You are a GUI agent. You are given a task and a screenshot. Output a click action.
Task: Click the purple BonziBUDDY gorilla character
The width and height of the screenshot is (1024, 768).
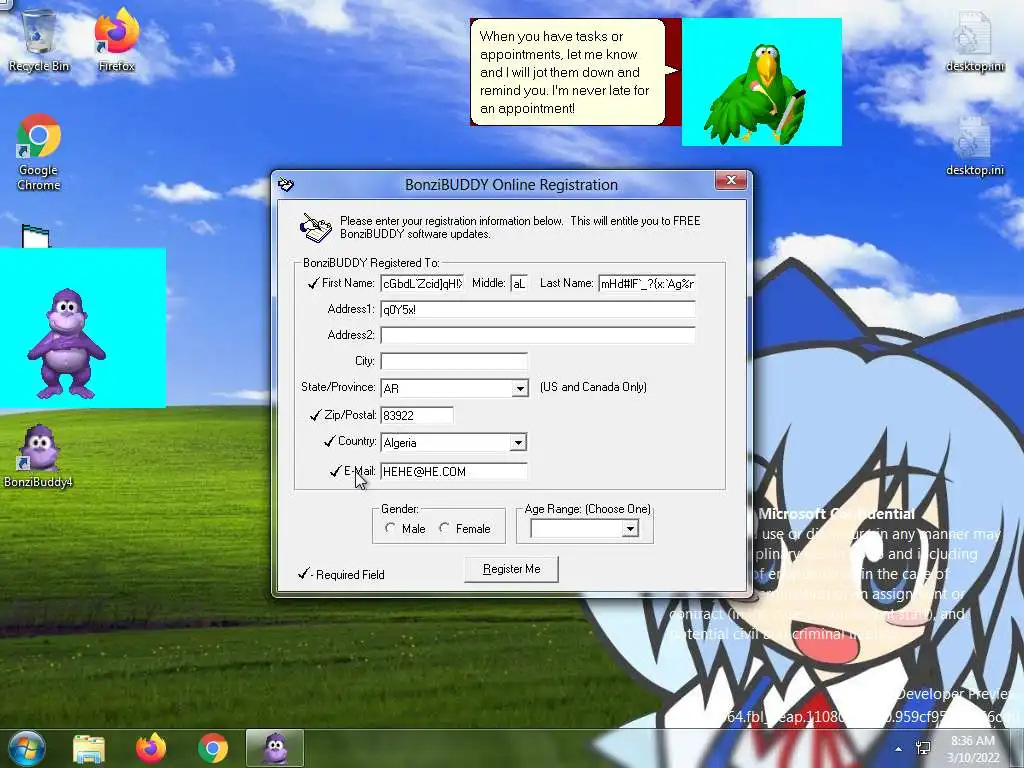[66, 344]
